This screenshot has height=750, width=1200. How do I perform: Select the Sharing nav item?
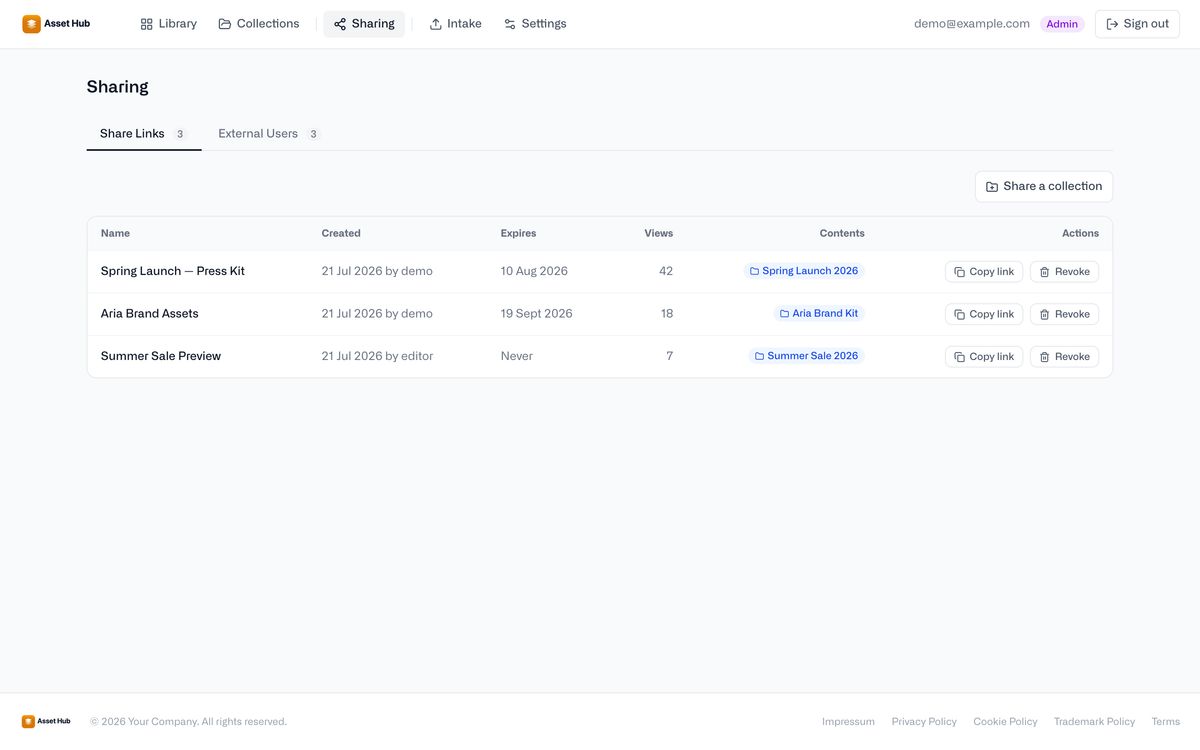[x=364, y=24]
